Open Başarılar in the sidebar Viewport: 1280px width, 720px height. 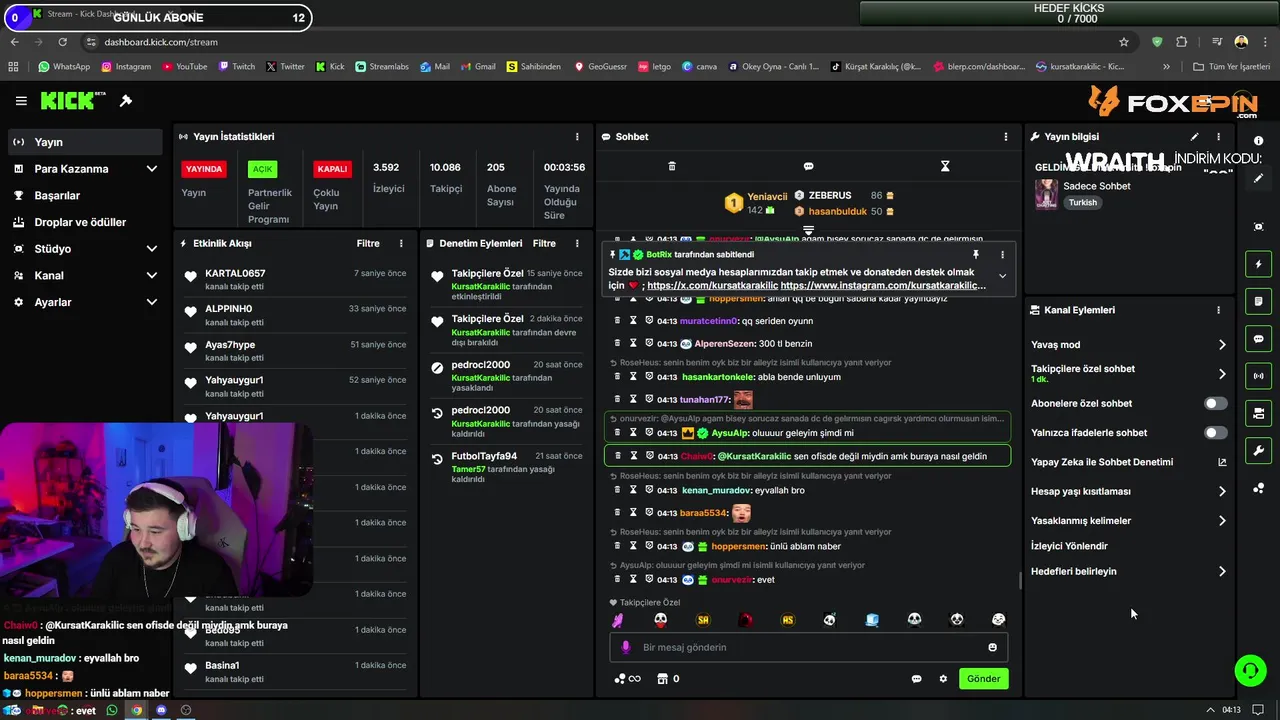point(85,195)
